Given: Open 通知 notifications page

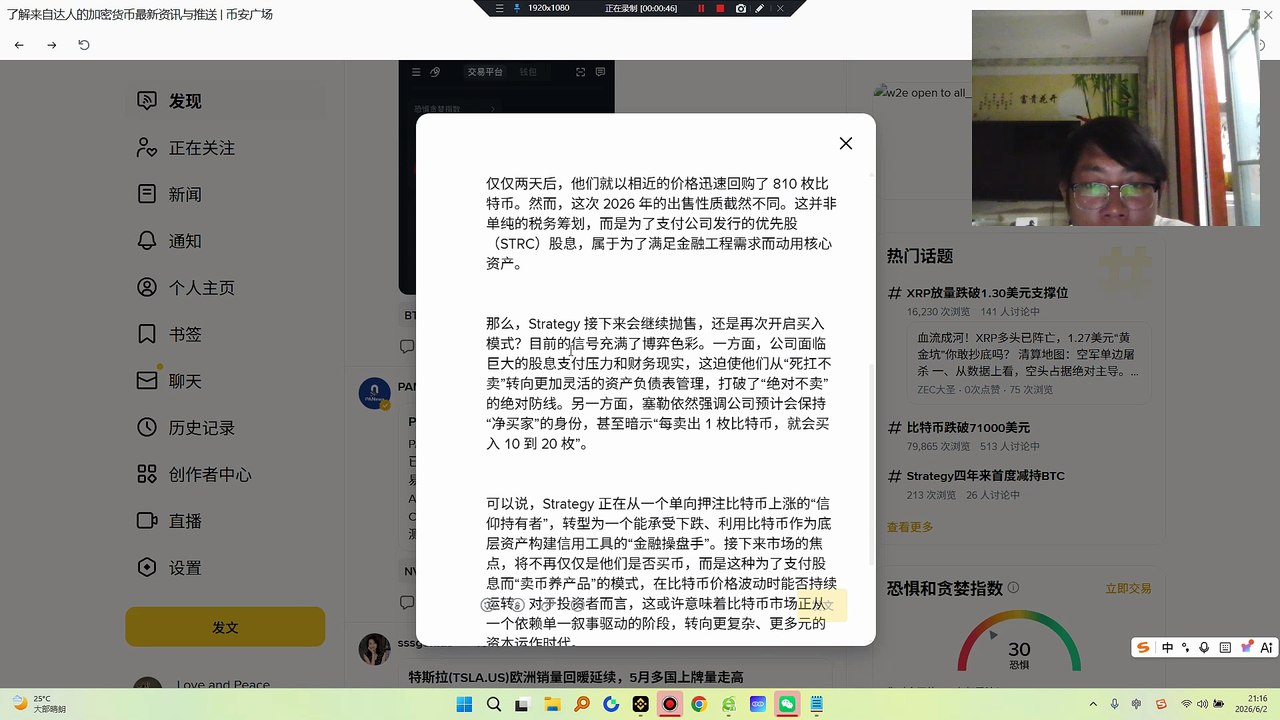Looking at the screenshot, I should (185, 241).
